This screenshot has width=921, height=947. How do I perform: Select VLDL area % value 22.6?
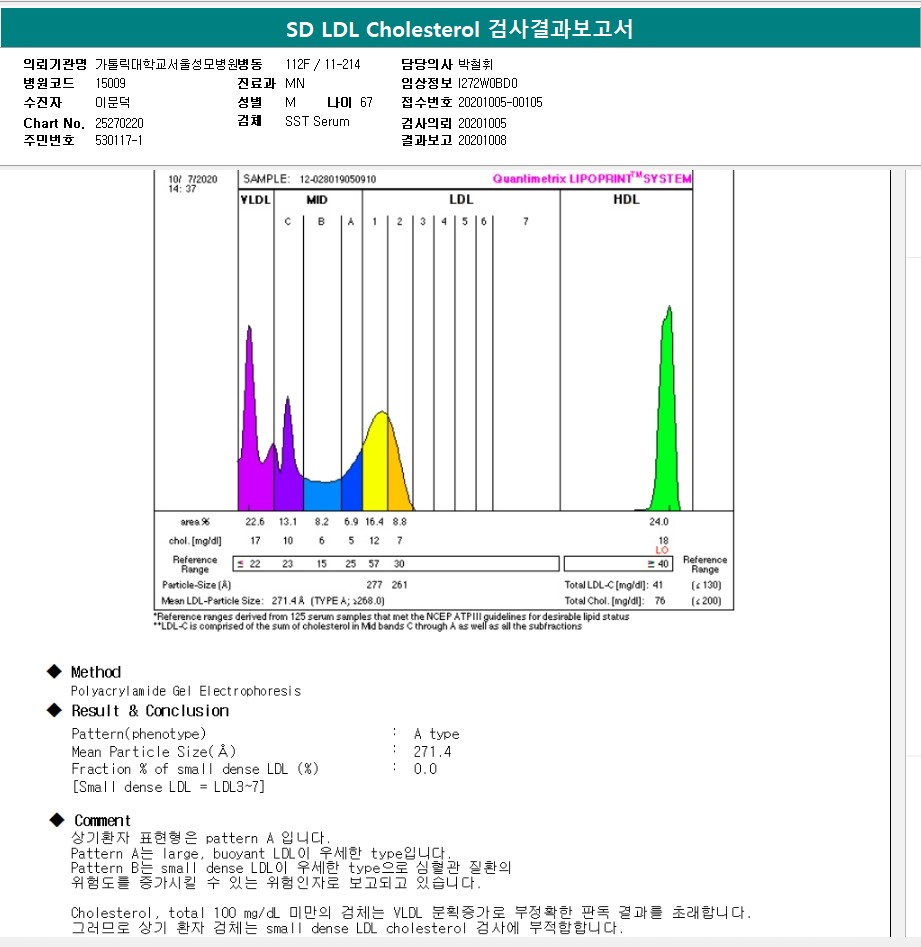255,522
